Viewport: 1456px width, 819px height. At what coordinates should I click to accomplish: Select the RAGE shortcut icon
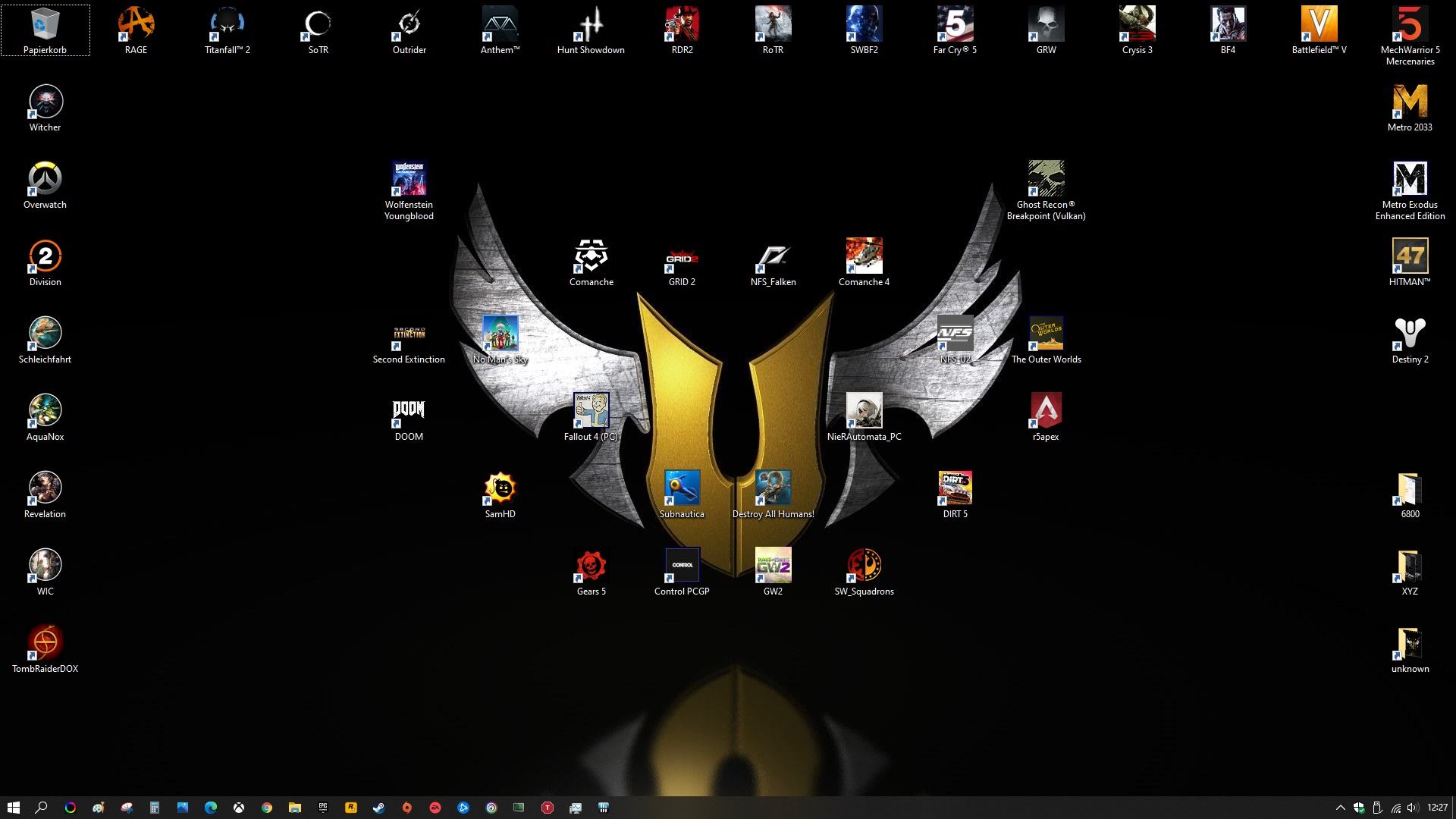[136, 24]
